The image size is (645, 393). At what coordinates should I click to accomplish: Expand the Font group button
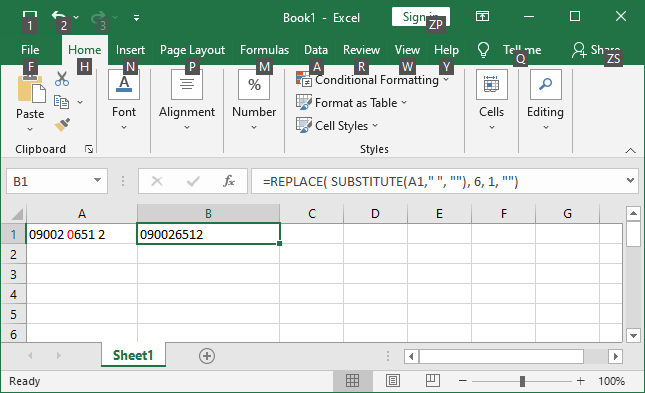point(124,101)
